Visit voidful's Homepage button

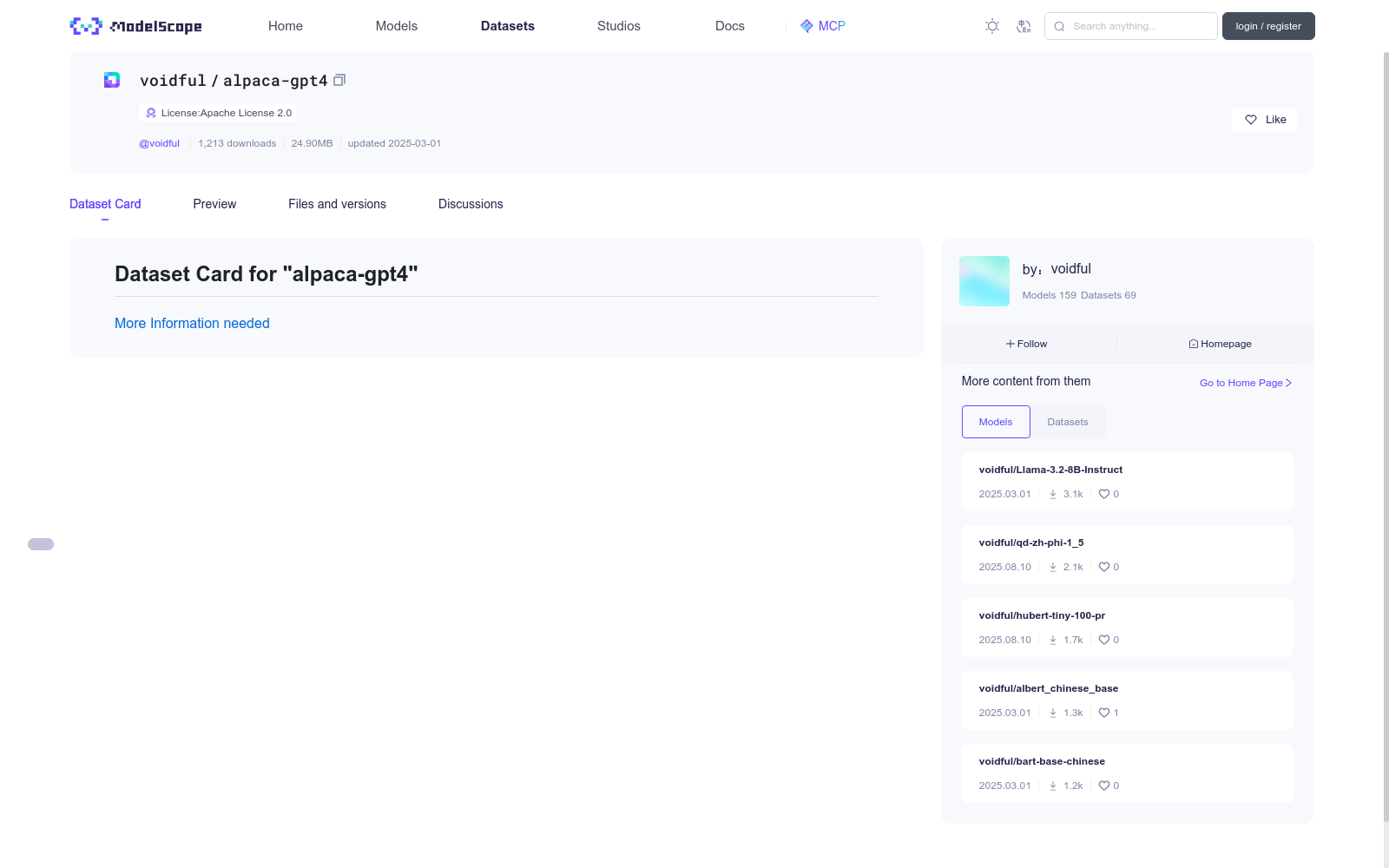pyautogui.click(x=1221, y=344)
